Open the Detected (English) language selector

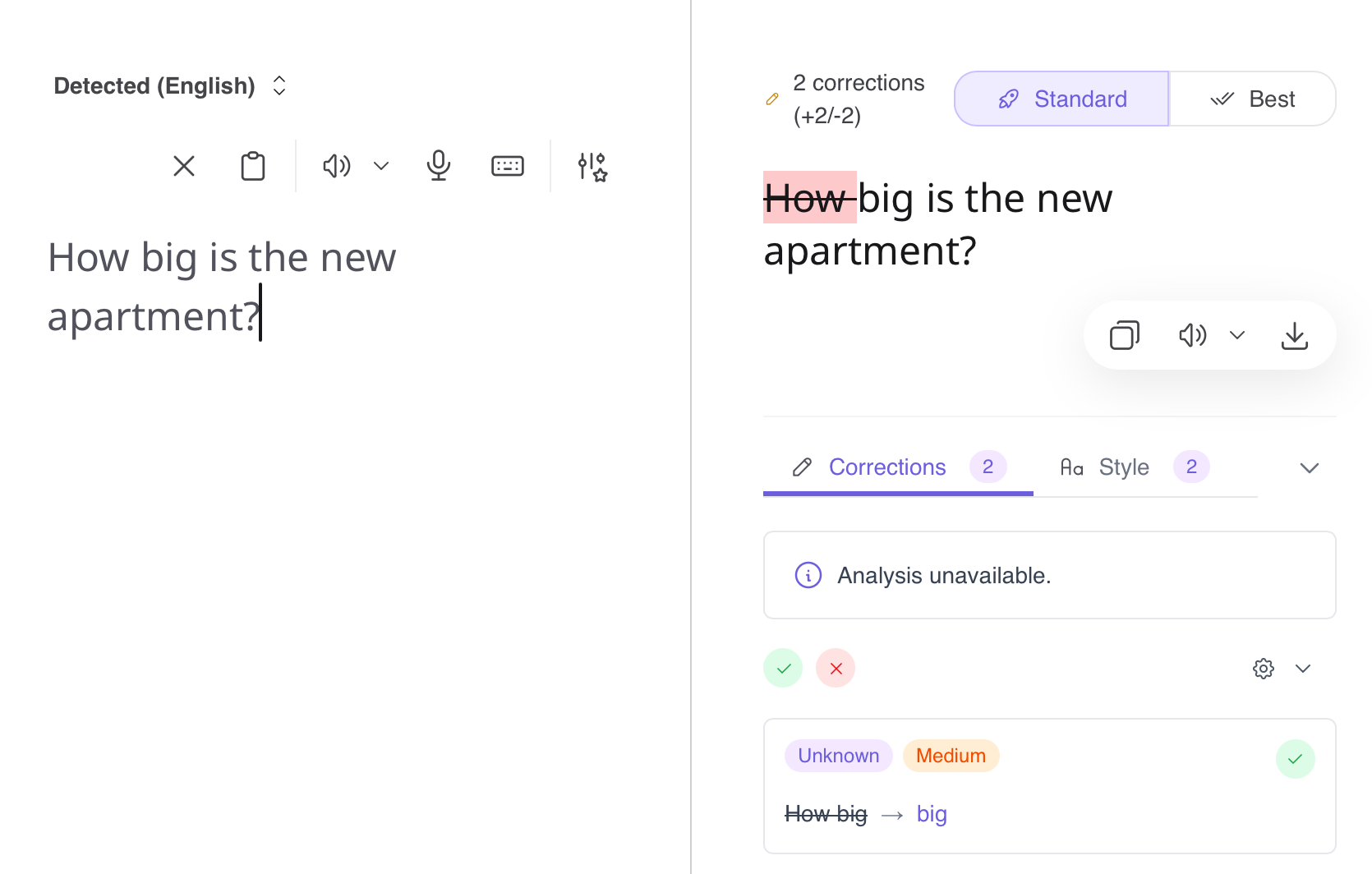[170, 85]
